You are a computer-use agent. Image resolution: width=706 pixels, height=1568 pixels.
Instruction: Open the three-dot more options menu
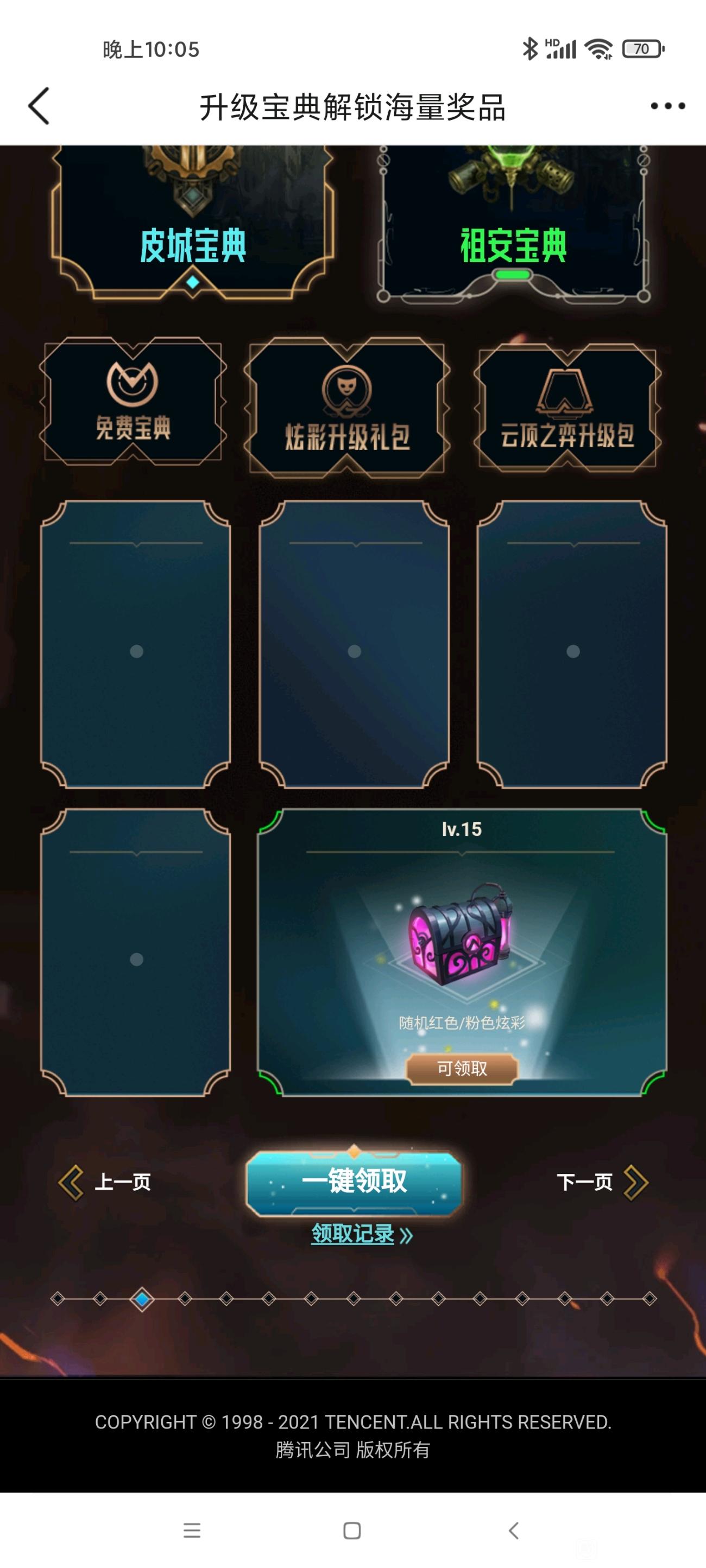point(667,106)
